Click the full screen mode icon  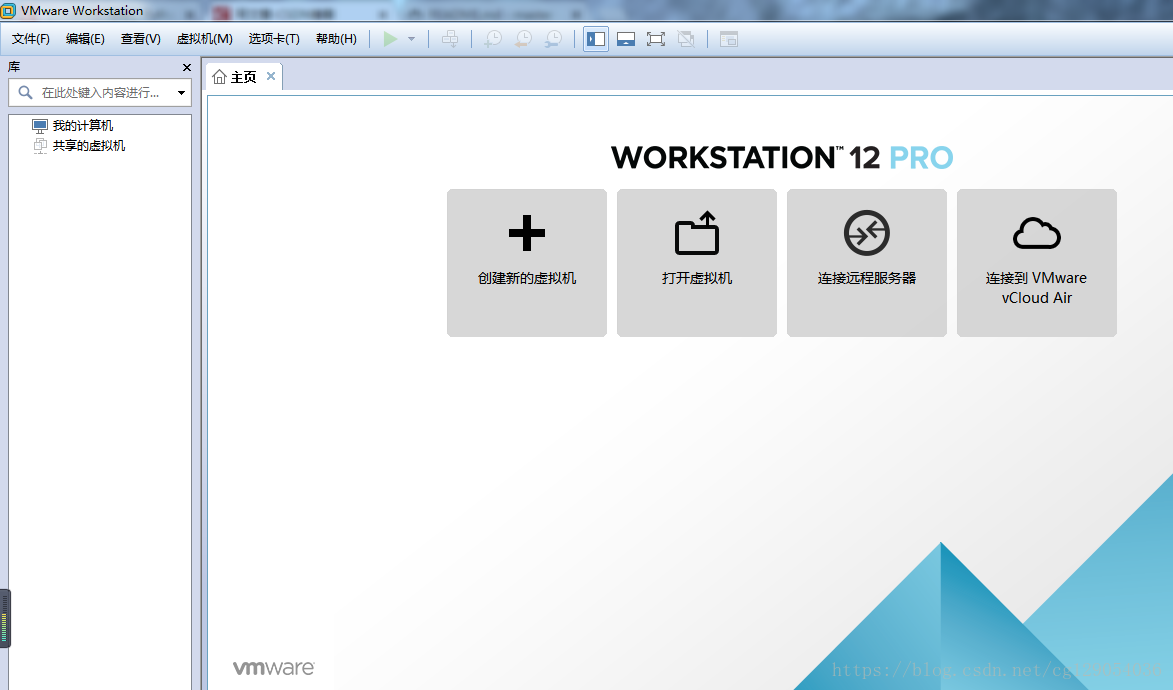tap(656, 39)
